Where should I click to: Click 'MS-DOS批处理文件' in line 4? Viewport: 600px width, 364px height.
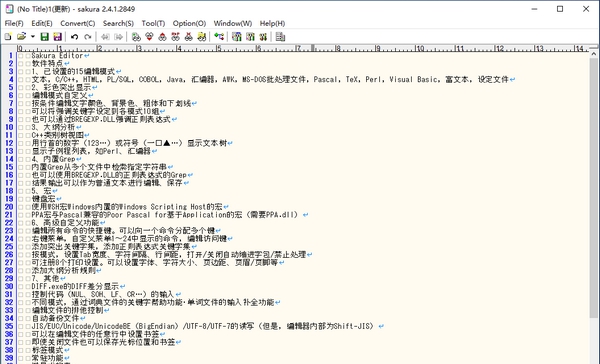(x=274, y=80)
